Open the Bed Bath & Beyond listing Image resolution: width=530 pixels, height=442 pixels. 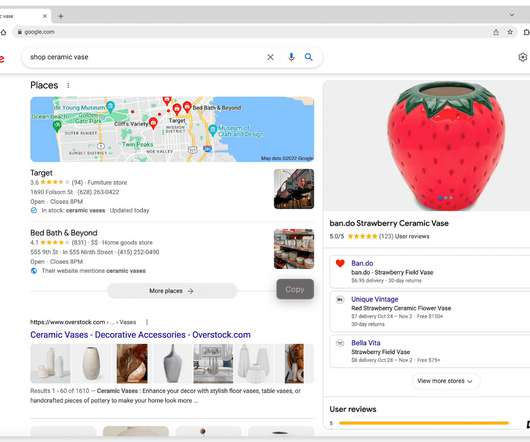[x=64, y=233]
